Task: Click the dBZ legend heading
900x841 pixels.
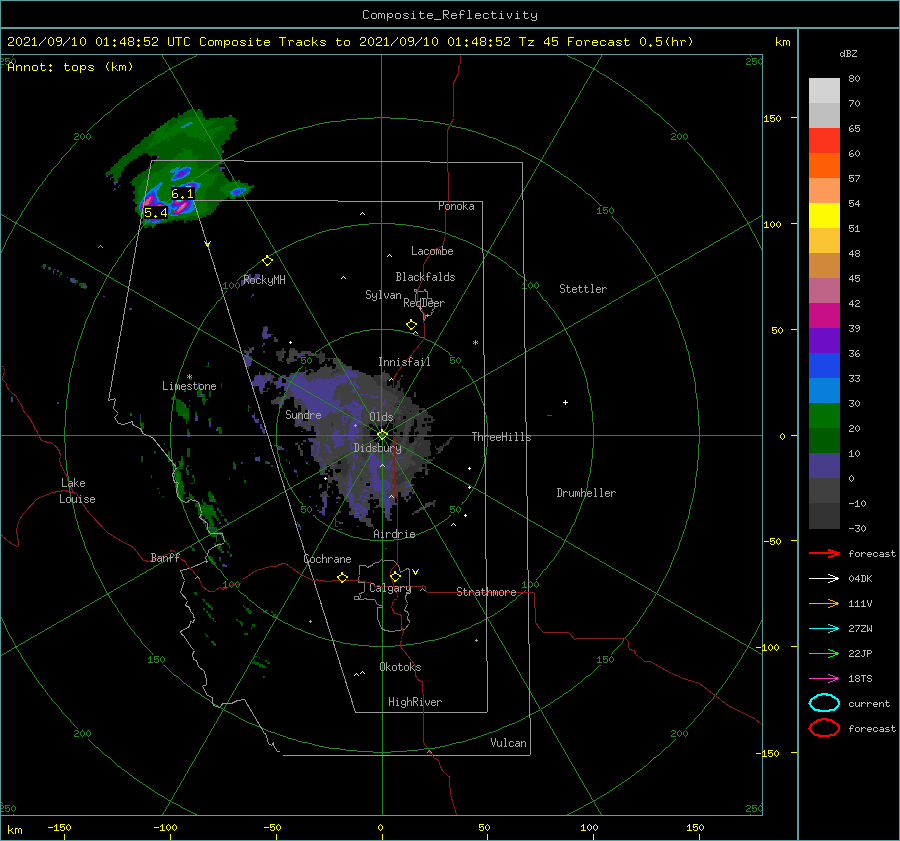Action: pyautogui.click(x=848, y=53)
